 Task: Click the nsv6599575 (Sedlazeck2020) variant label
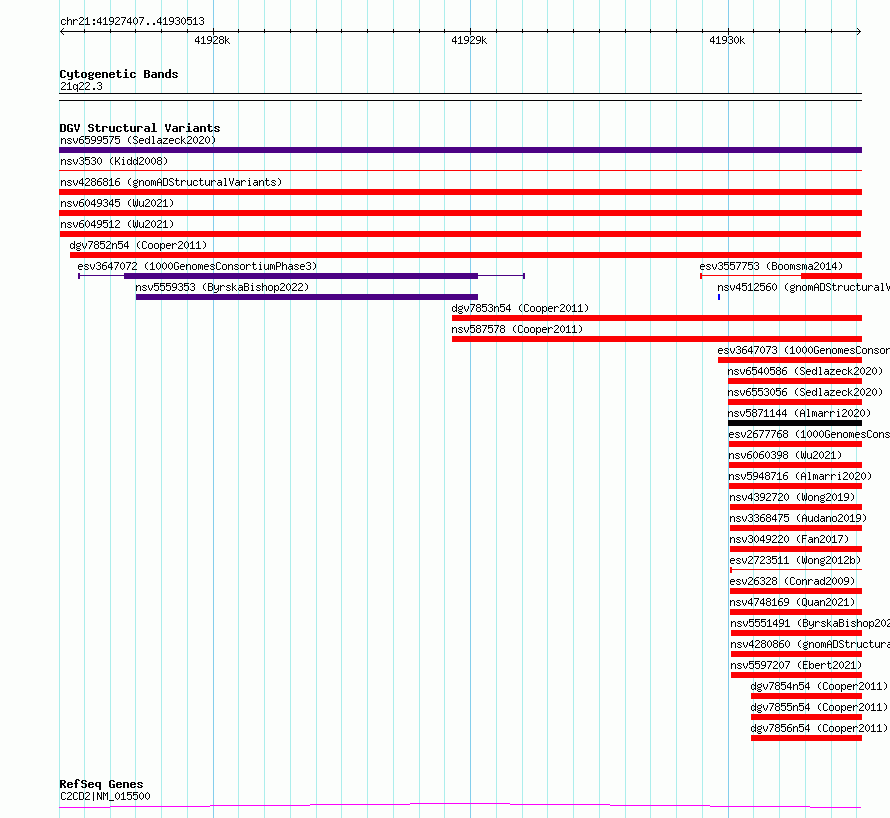tap(138, 140)
